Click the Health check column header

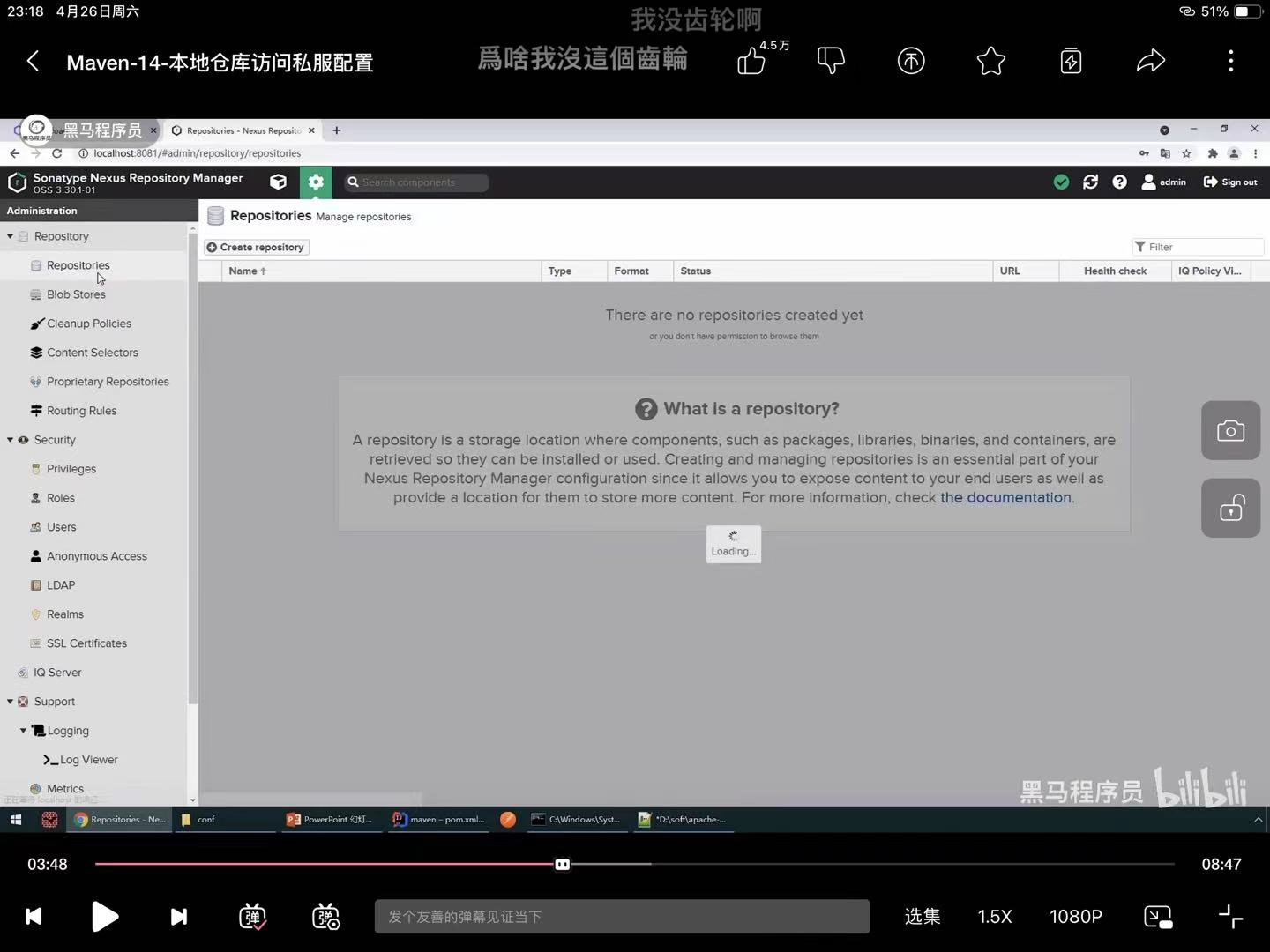[x=1115, y=271]
